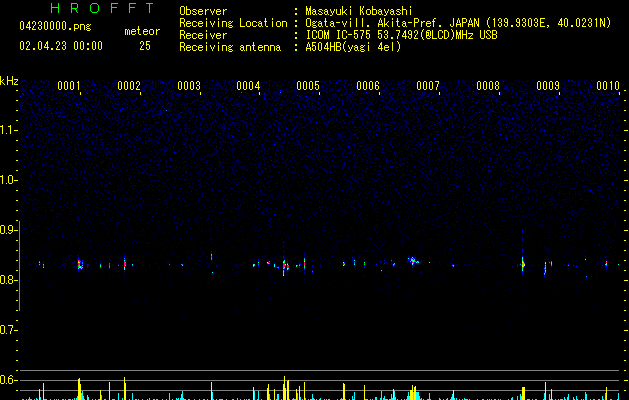Click the meteor count value 25

coord(145,46)
